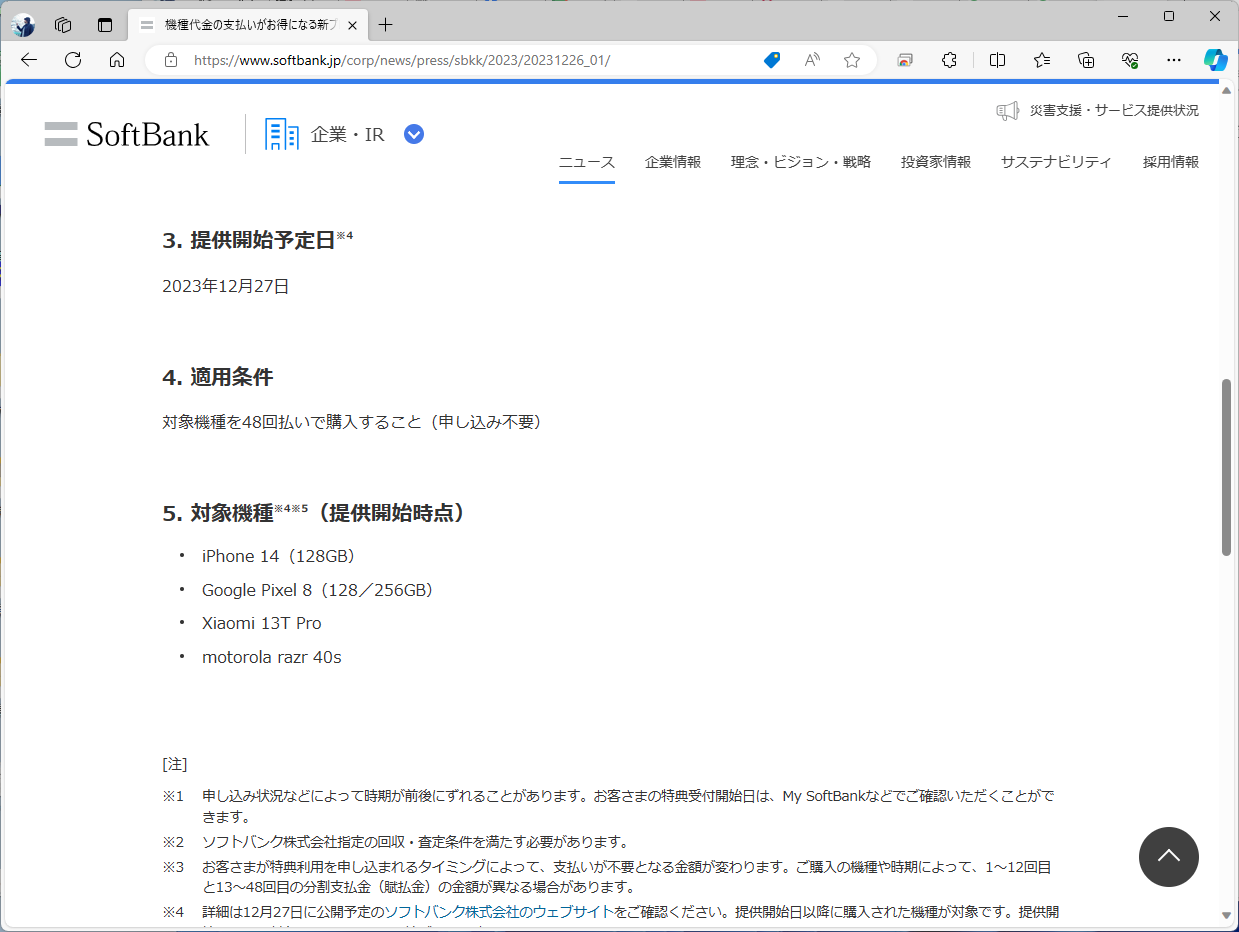Click the scrollbar down arrow

[x=1227, y=915]
